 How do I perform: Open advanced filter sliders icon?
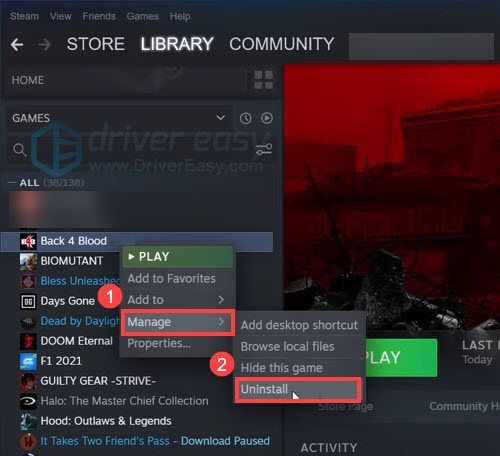[264, 149]
